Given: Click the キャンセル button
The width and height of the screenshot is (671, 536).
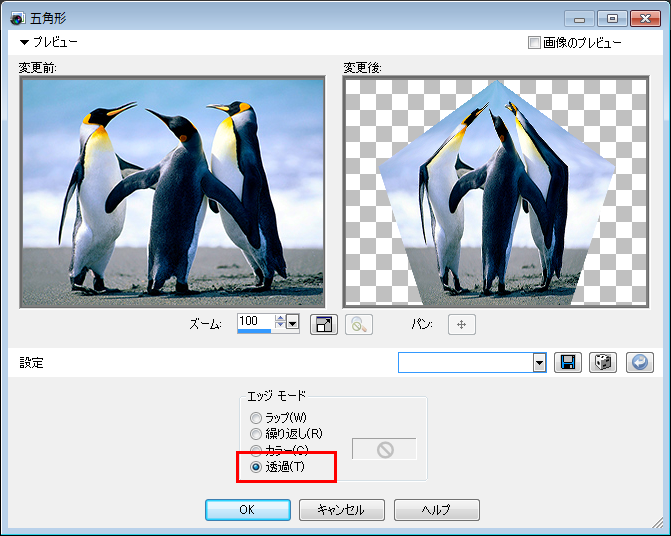Looking at the screenshot, I should point(341,509).
